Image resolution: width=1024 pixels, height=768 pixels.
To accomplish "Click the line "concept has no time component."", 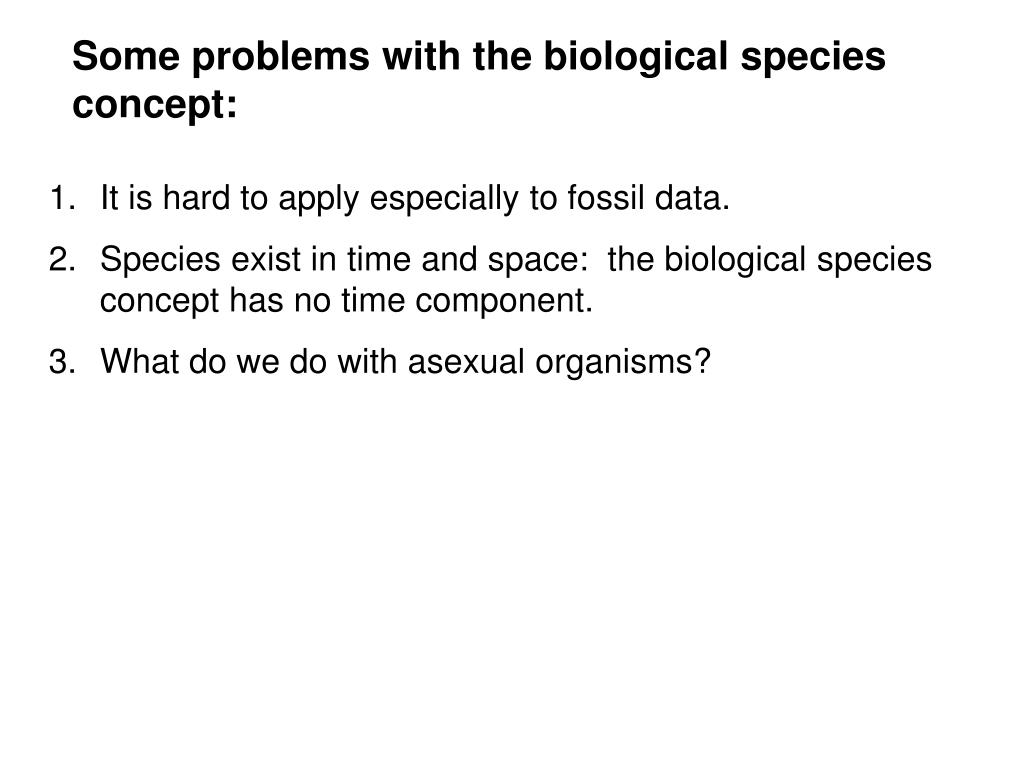I will [x=346, y=302].
